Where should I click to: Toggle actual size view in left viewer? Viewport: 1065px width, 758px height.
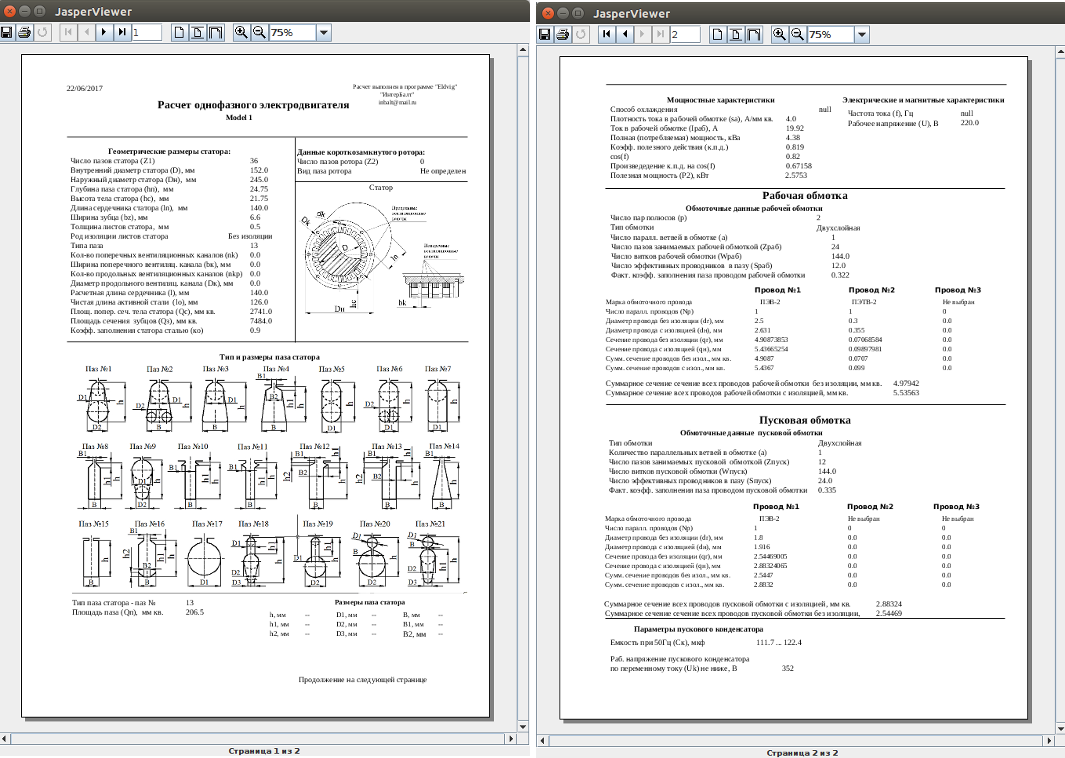click(x=179, y=33)
